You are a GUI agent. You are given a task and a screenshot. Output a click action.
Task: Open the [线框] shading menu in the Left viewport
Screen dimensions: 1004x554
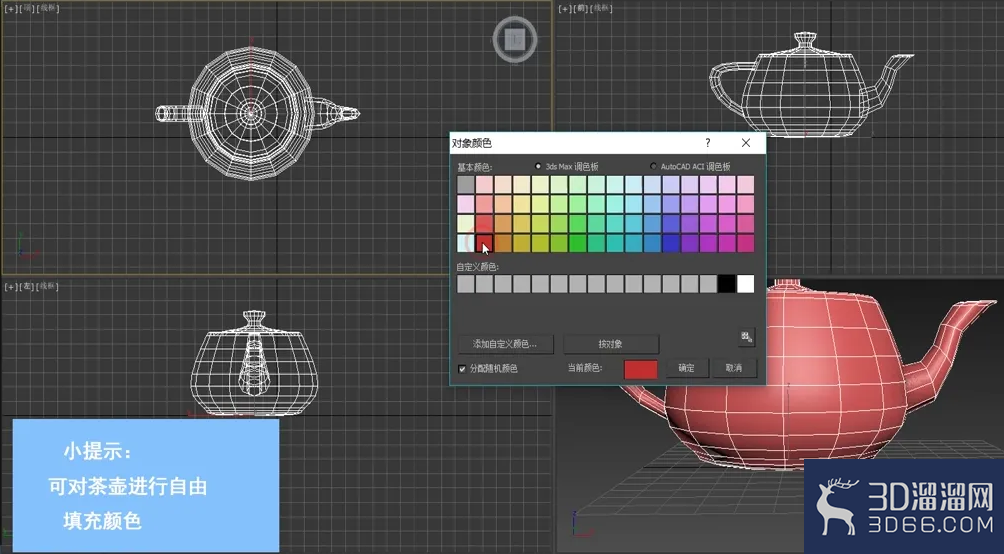47,287
